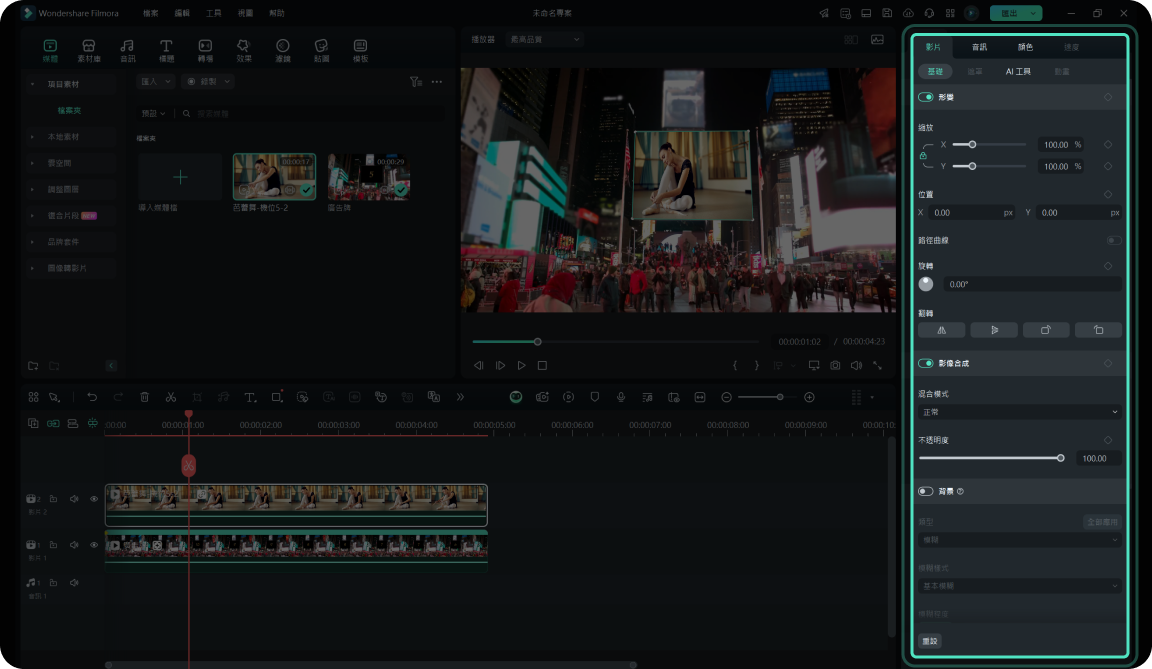Image resolution: width=1152 pixels, height=669 pixels.
Task: Enable the 背景 background switch
Action: (926, 491)
